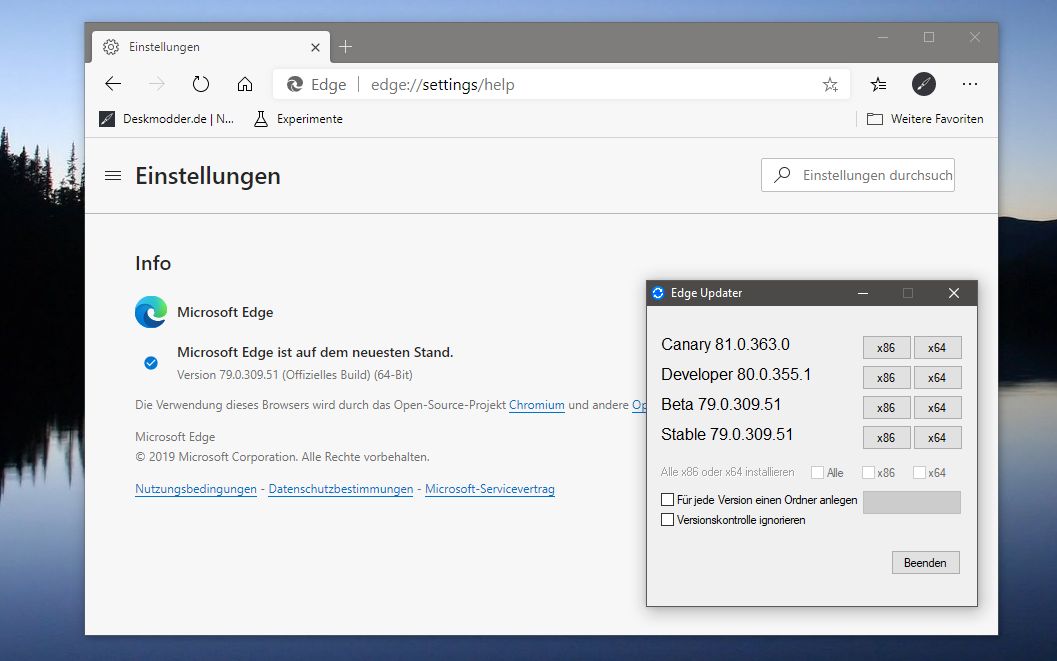Open the home page via house icon
1057x661 pixels.
pyautogui.click(x=245, y=84)
